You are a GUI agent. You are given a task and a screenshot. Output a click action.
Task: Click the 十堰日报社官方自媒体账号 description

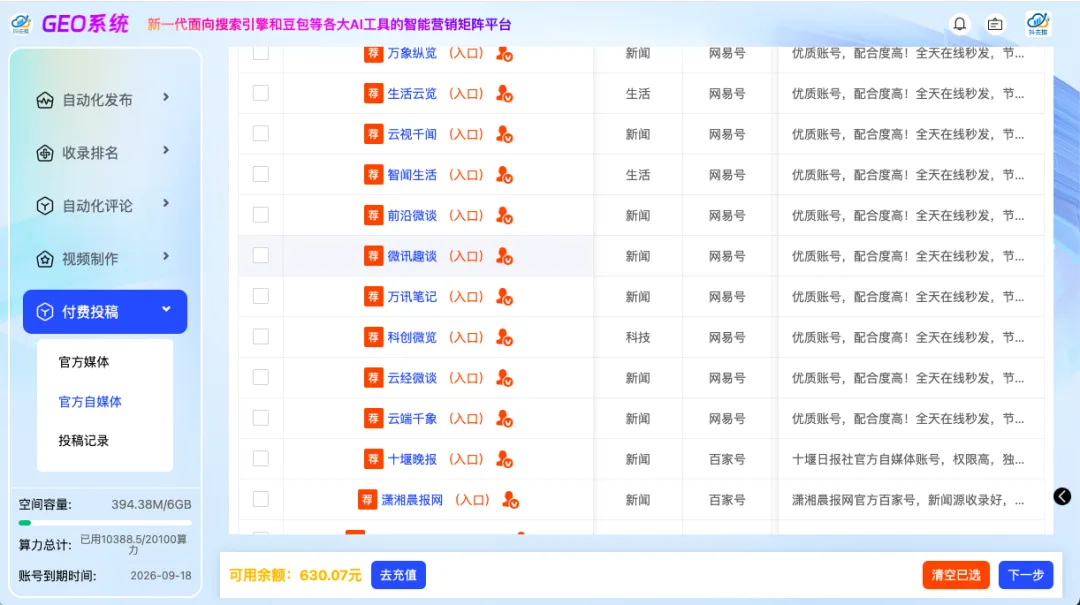908,460
